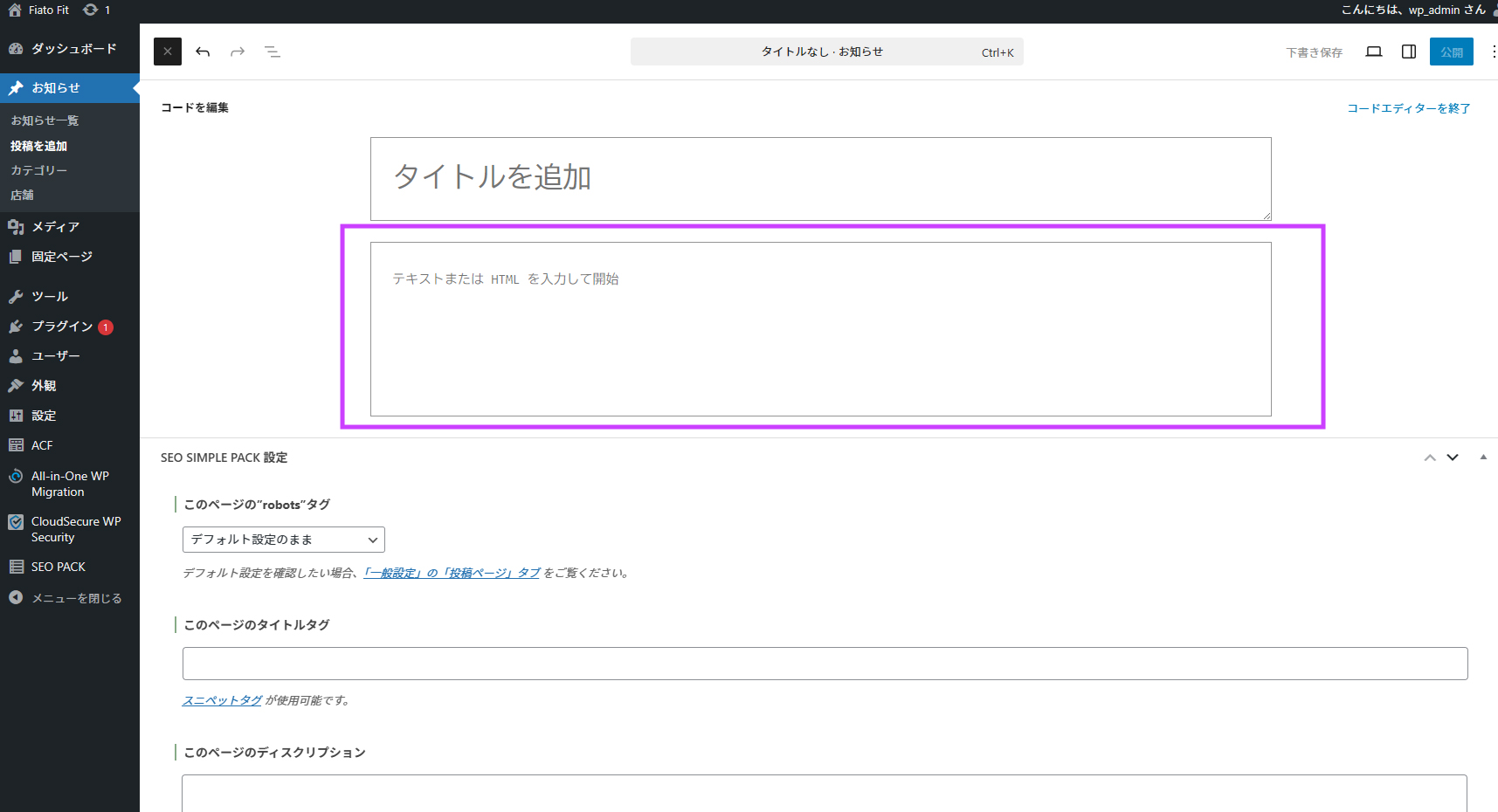This screenshot has width=1498, height=812.
Task: Open お知らせ一覧 submenu item
Action: tap(45, 120)
